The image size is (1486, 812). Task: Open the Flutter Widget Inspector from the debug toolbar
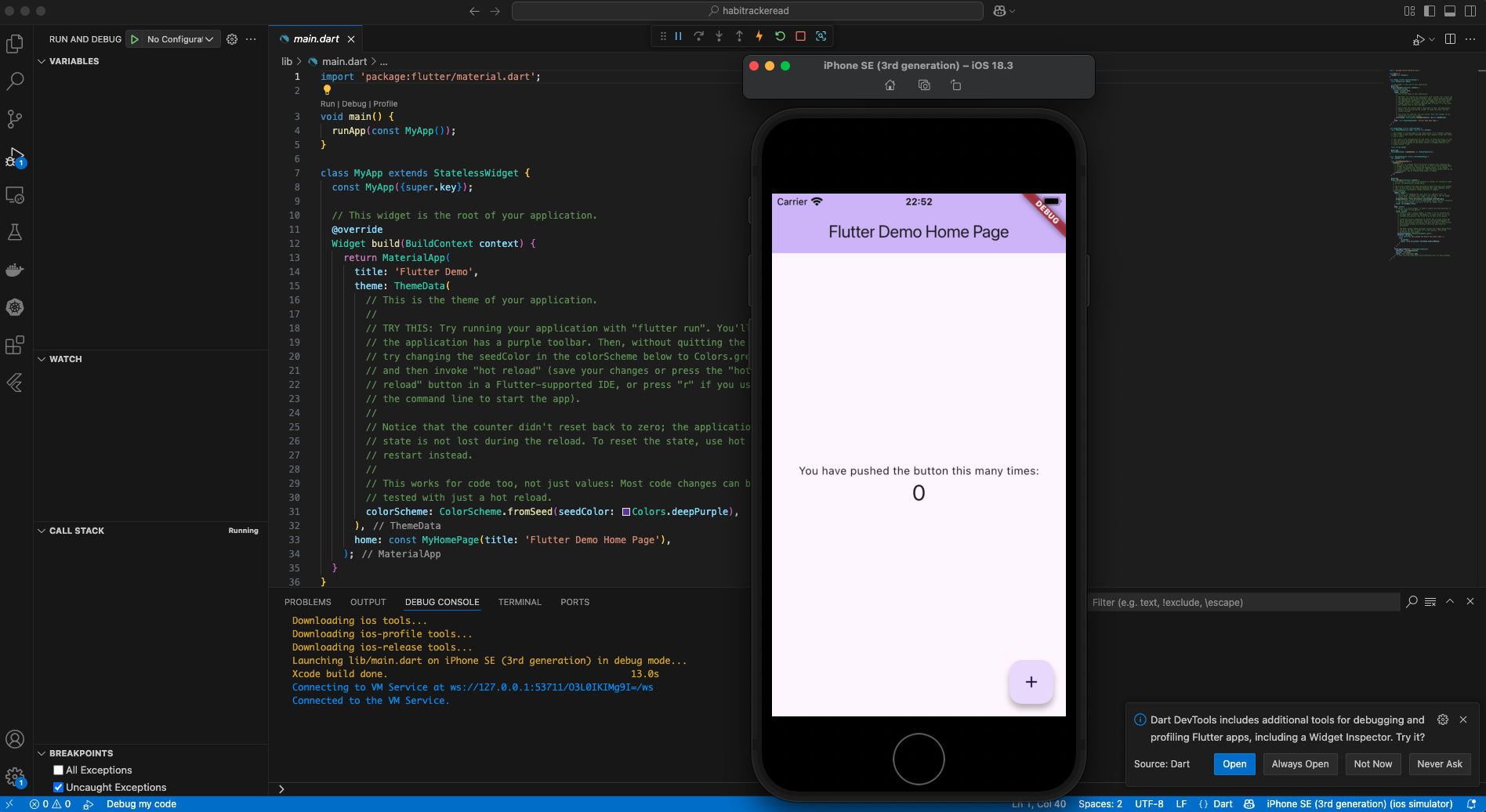tap(821, 36)
